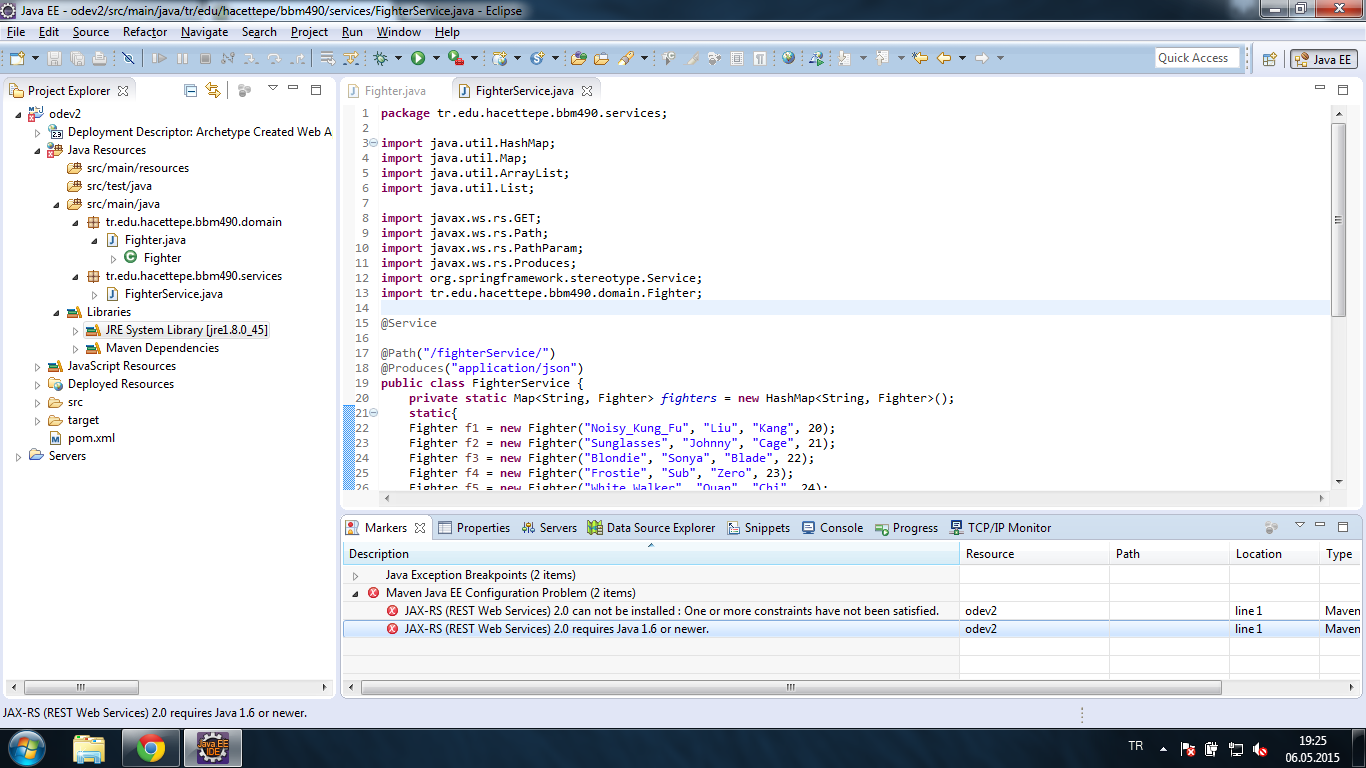Screen dimensions: 1366x768
Task: Click the Open Web Browser globe icon
Action: point(788,58)
